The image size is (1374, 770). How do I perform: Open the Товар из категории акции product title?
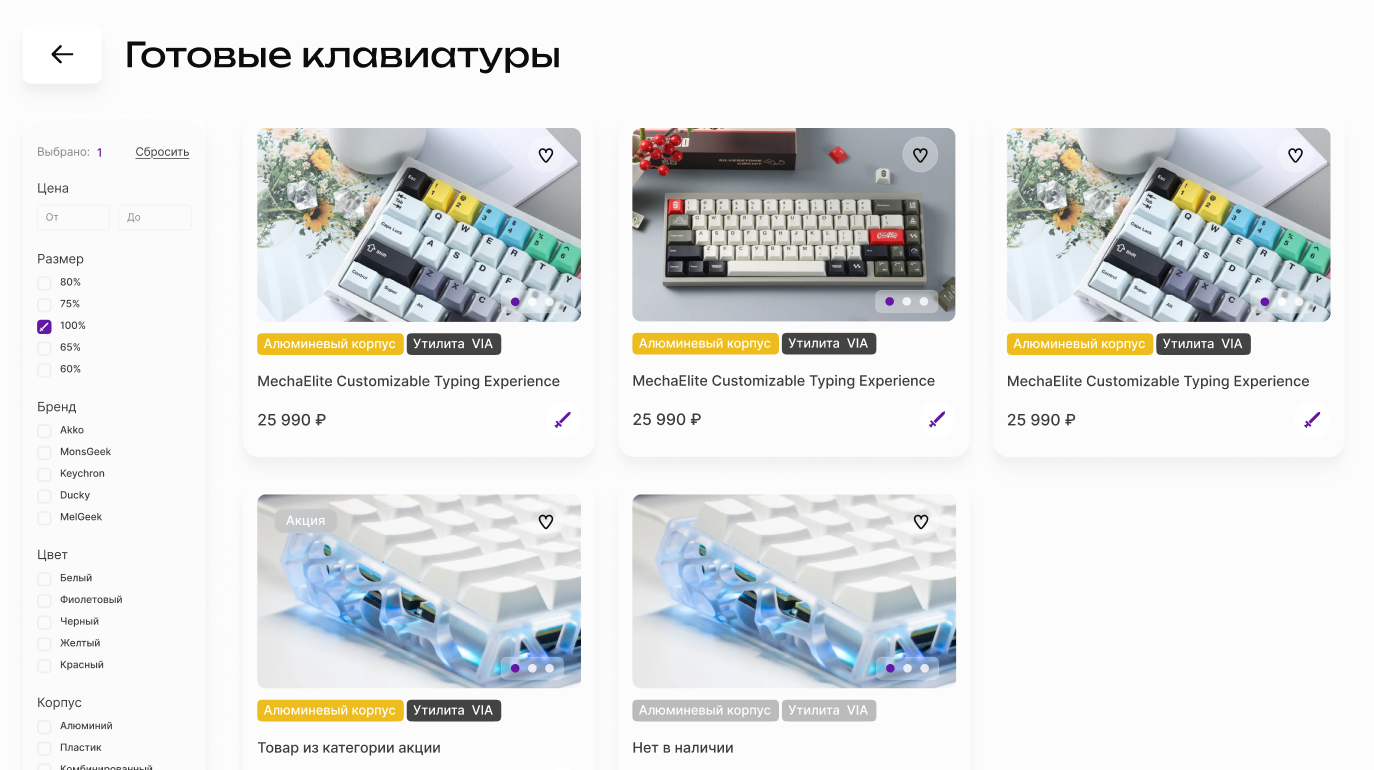(349, 748)
